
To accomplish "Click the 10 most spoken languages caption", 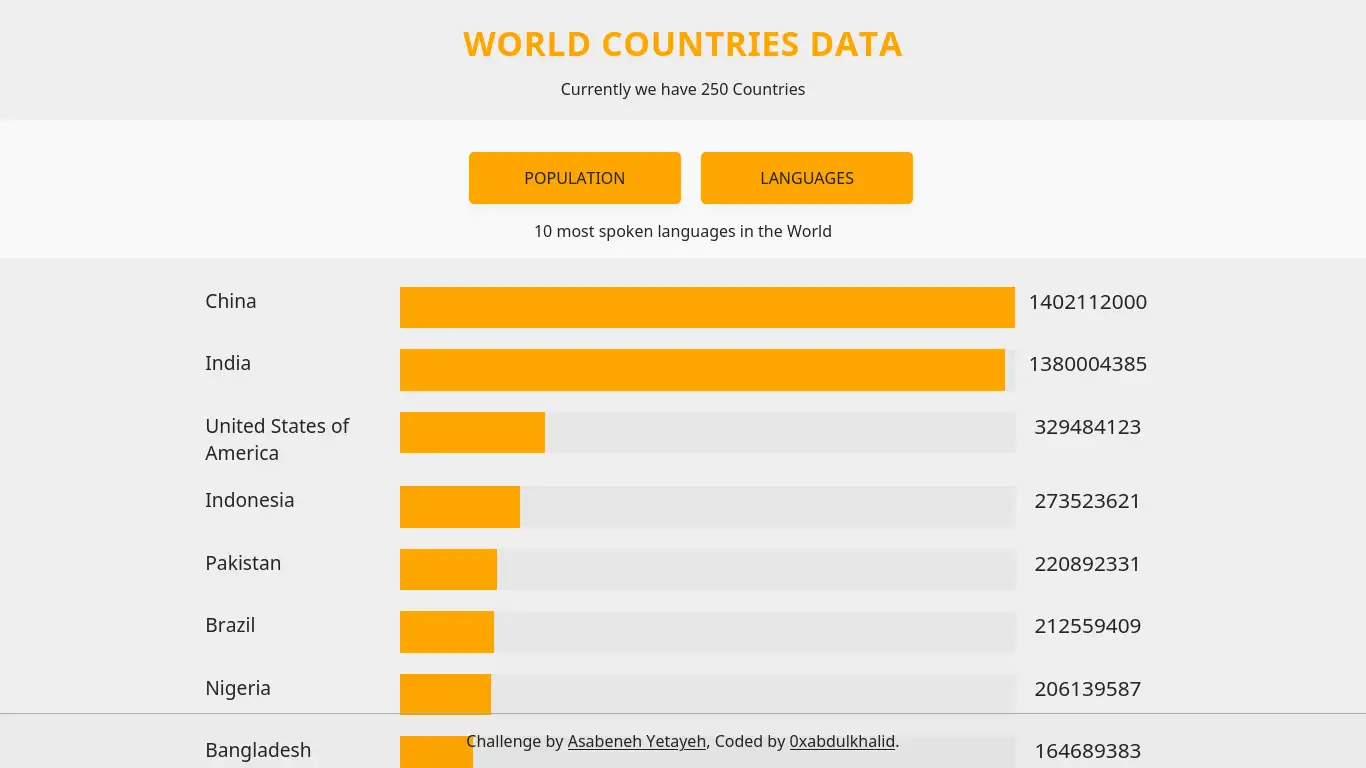I will pyautogui.click(x=683, y=231).
